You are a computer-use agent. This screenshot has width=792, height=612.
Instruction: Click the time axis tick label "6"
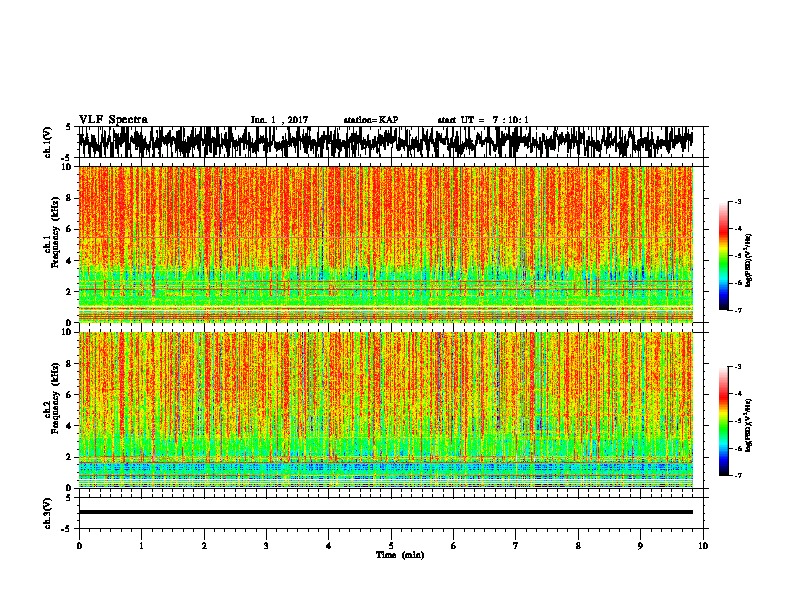tap(454, 546)
